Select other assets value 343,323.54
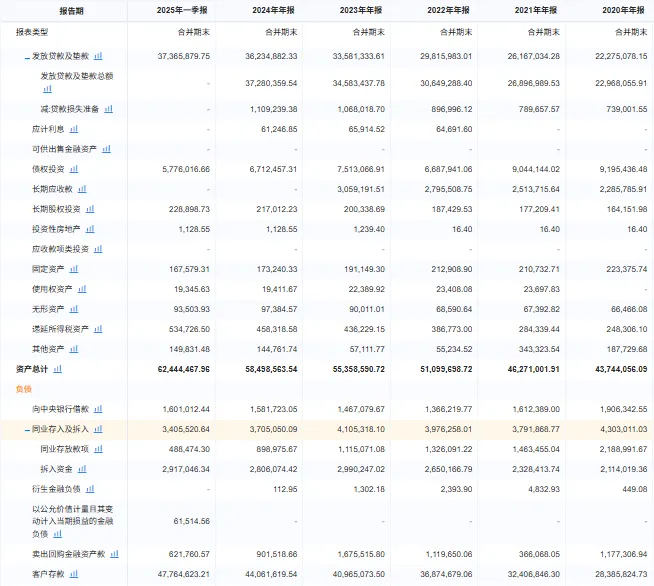Viewport: 654px width, 586px height. (x=539, y=350)
